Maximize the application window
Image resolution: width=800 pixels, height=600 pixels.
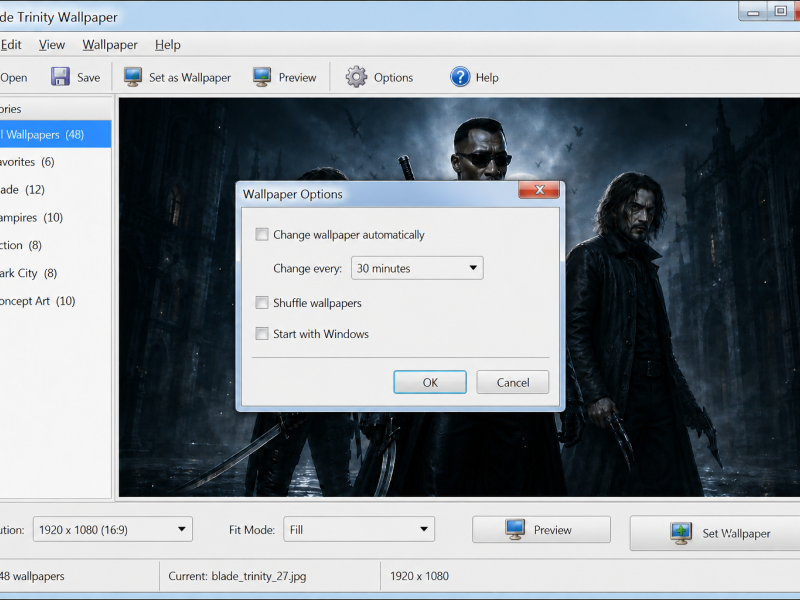[x=780, y=11]
